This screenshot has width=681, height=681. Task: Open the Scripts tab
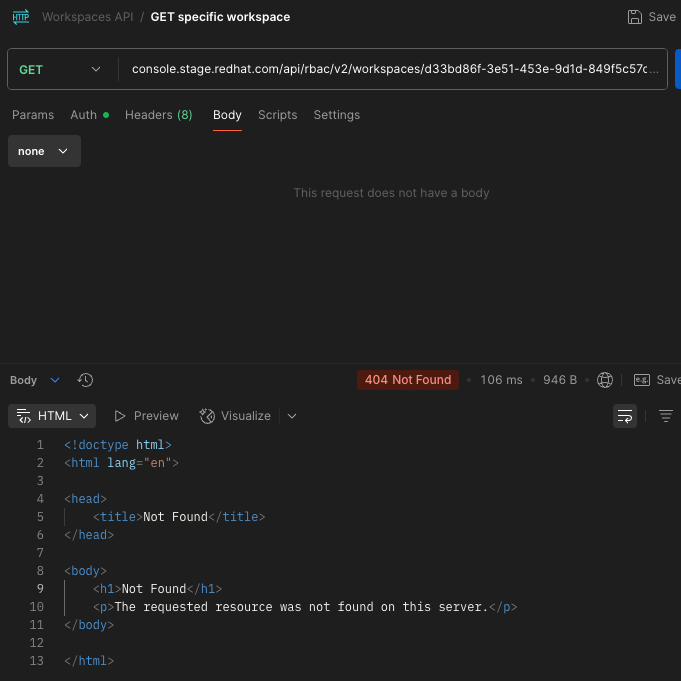pyautogui.click(x=277, y=115)
